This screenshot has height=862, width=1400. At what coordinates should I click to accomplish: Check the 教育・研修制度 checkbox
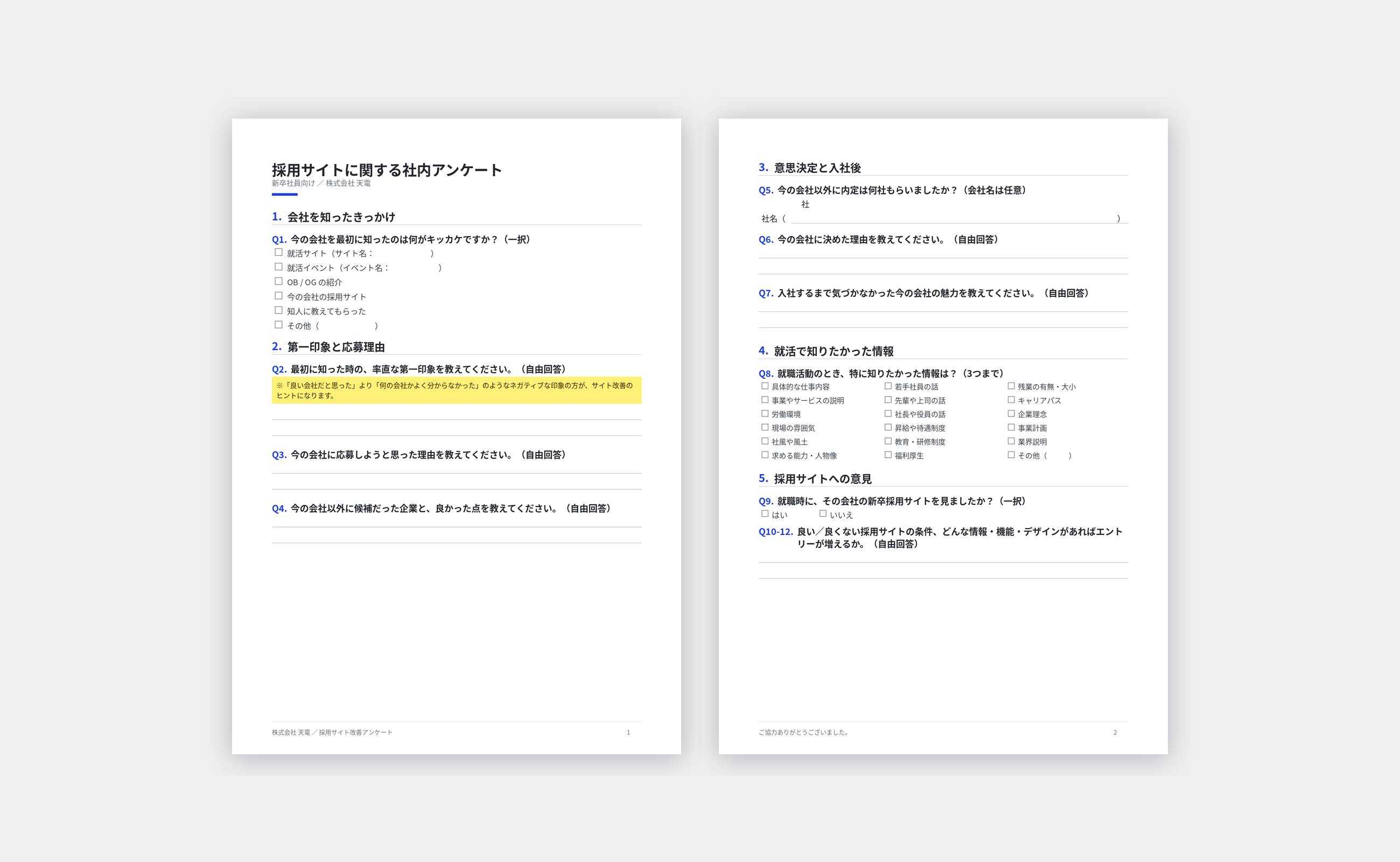point(888,441)
